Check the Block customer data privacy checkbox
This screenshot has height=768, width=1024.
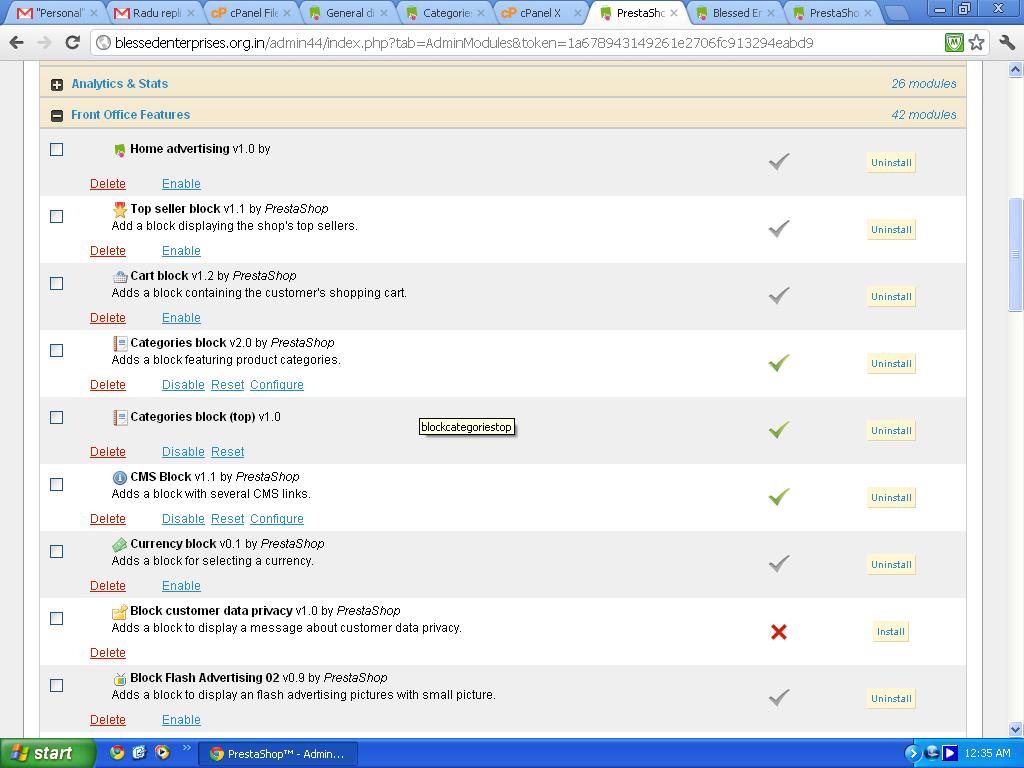pos(57,618)
